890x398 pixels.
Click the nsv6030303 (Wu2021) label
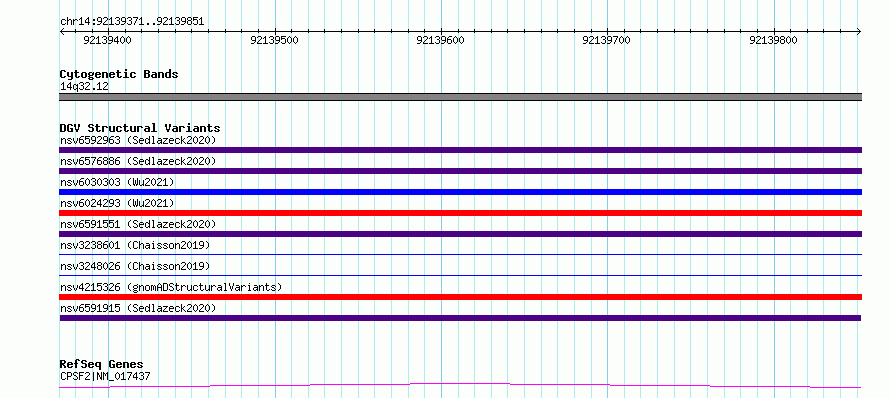[x=117, y=182]
